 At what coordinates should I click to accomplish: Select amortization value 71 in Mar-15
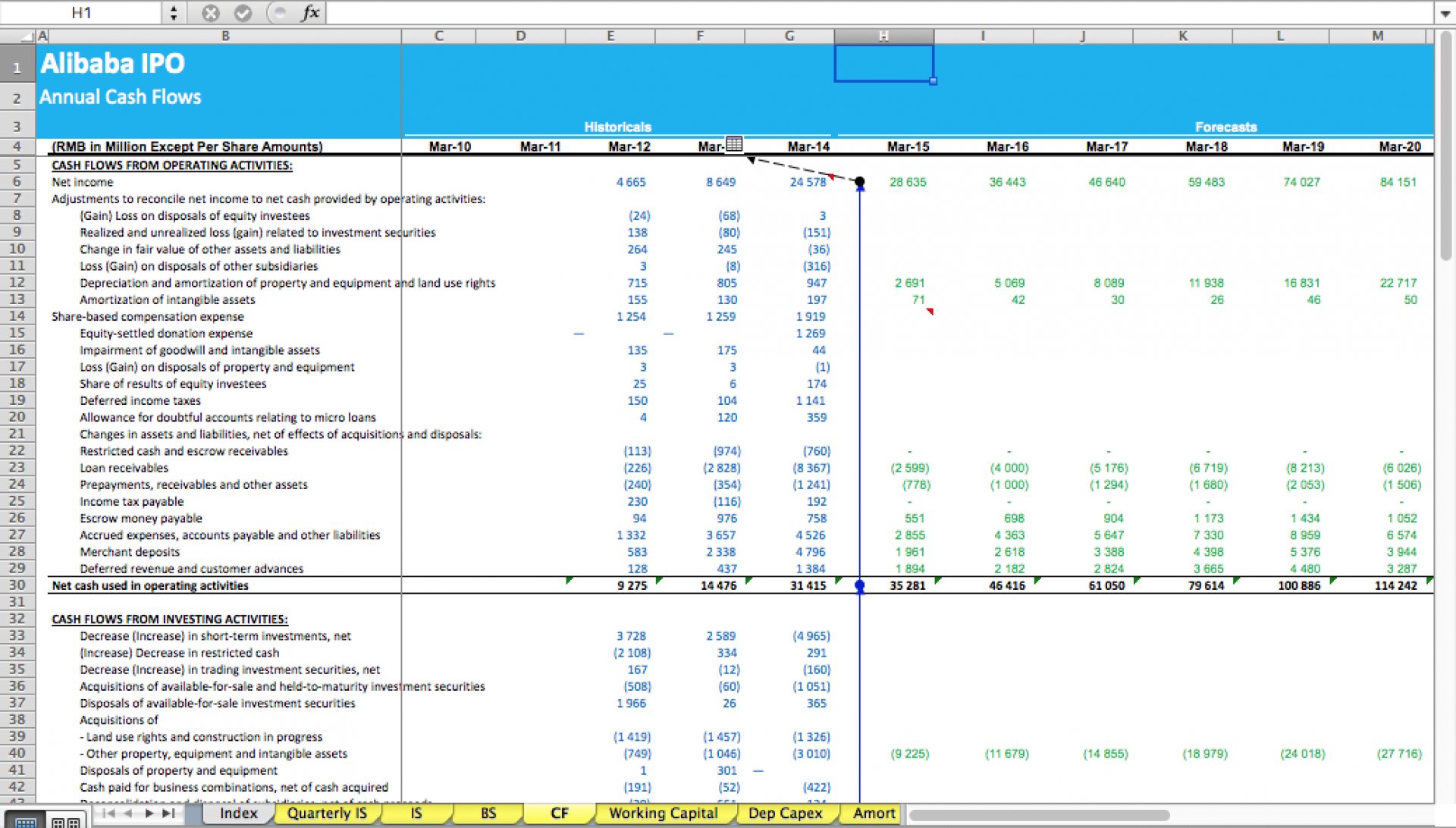(x=918, y=300)
